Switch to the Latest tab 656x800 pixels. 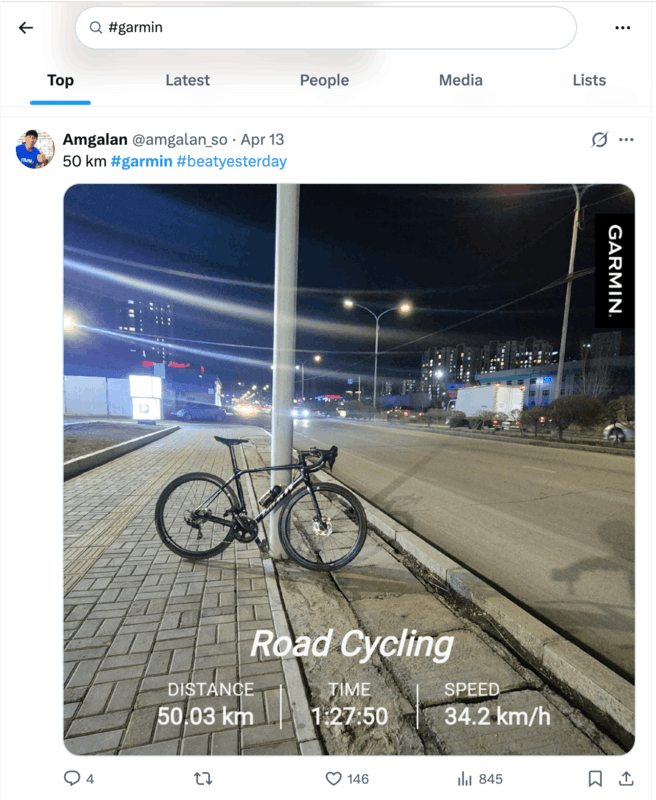(x=187, y=80)
